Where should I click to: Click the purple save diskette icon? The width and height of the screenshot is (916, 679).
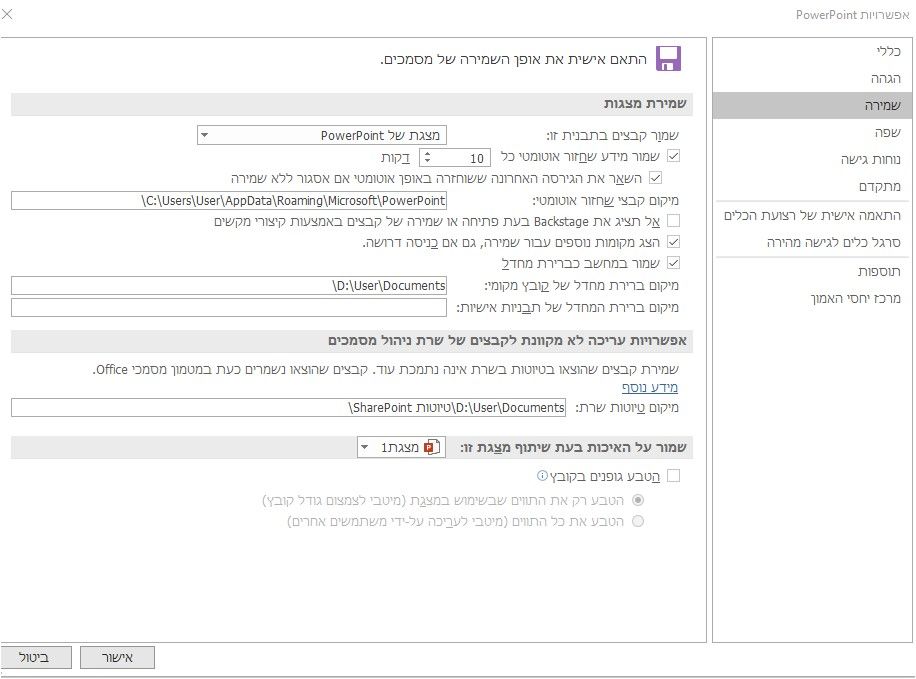click(x=668, y=58)
